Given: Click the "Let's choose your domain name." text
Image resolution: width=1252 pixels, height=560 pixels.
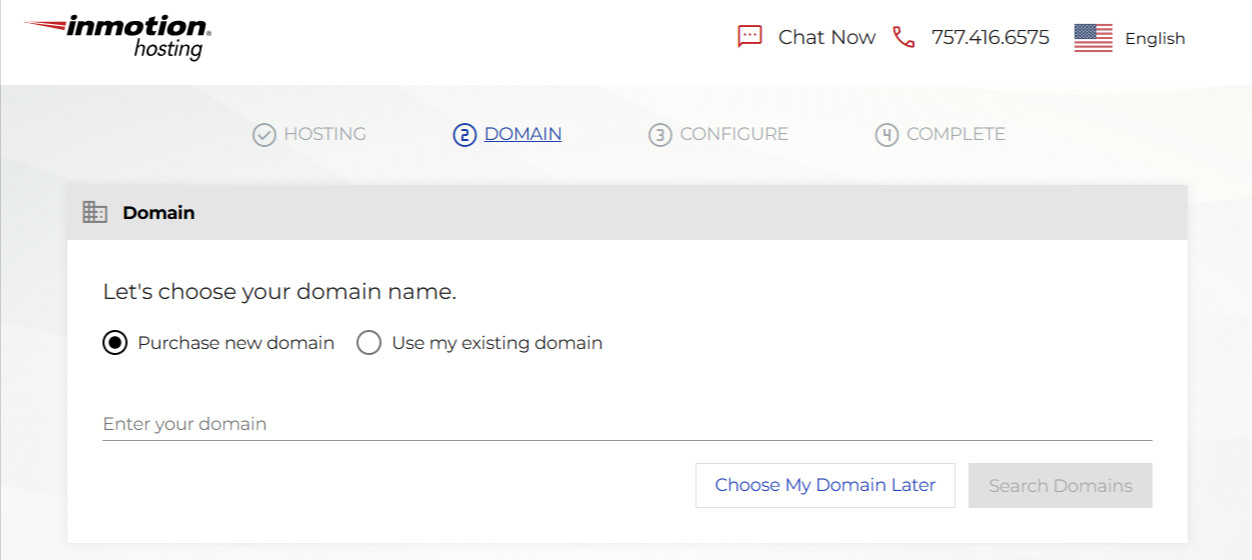Looking at the screenshot, I should (279, 292).
